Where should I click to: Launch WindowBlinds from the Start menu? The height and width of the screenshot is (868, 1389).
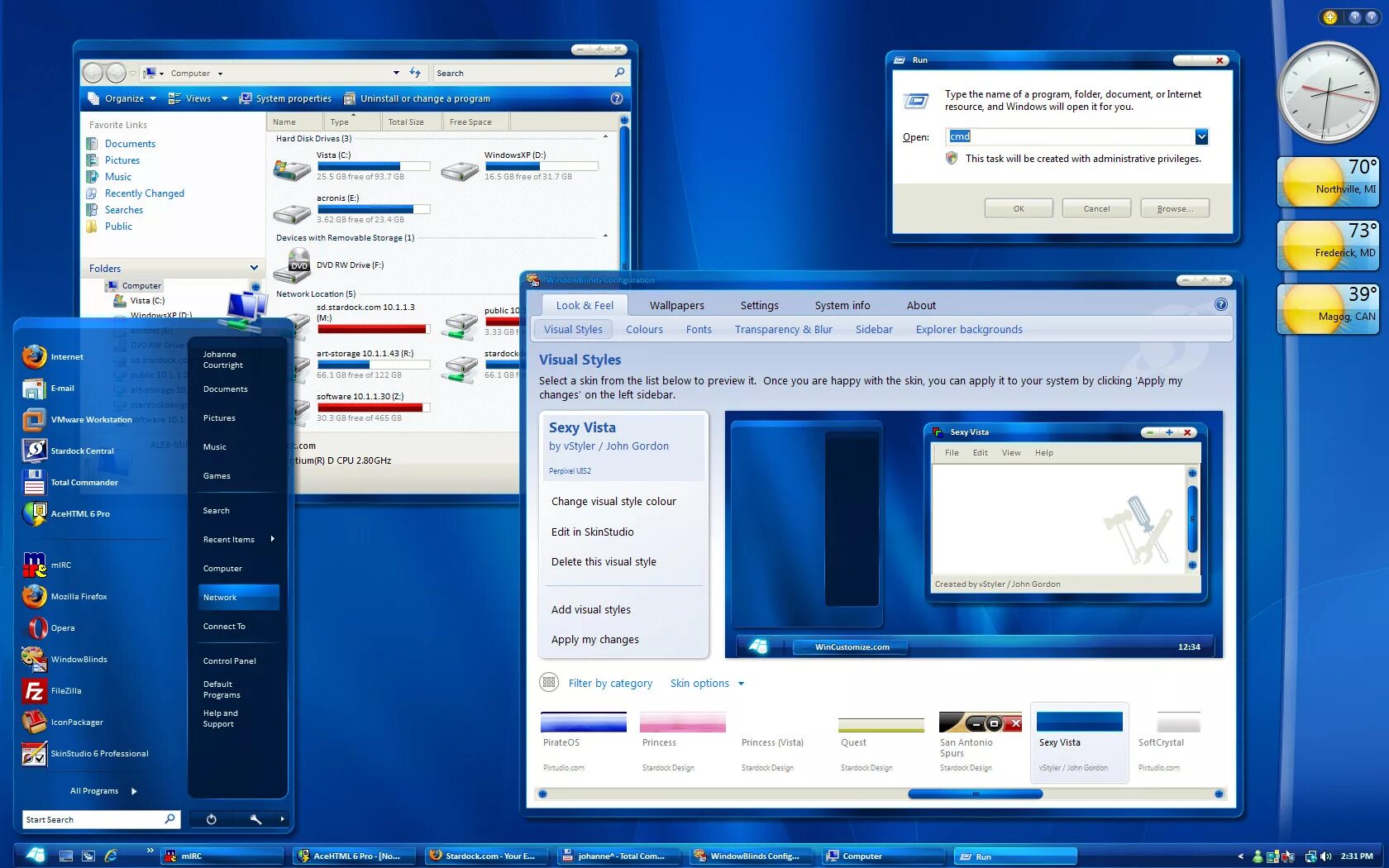64,660
